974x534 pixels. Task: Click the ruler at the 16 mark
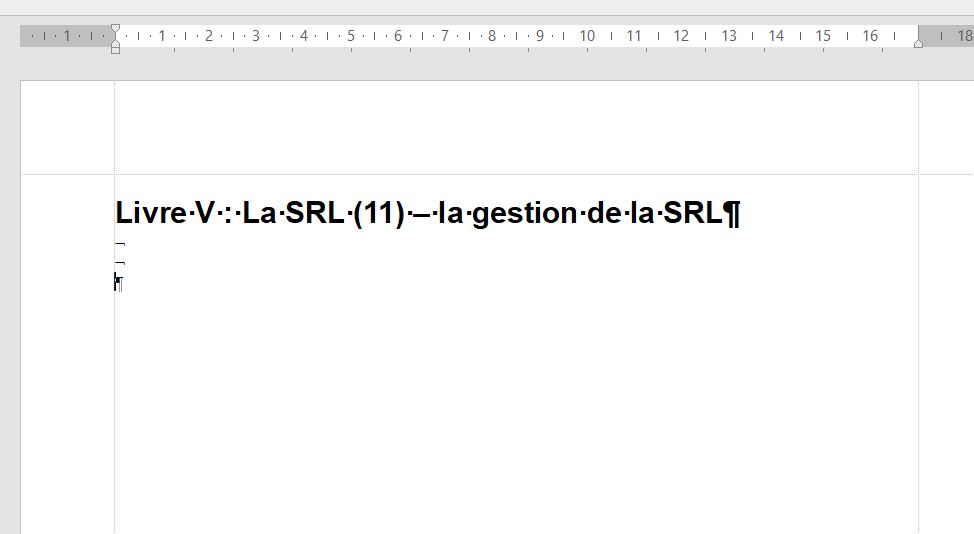click(x=870, y=36)
